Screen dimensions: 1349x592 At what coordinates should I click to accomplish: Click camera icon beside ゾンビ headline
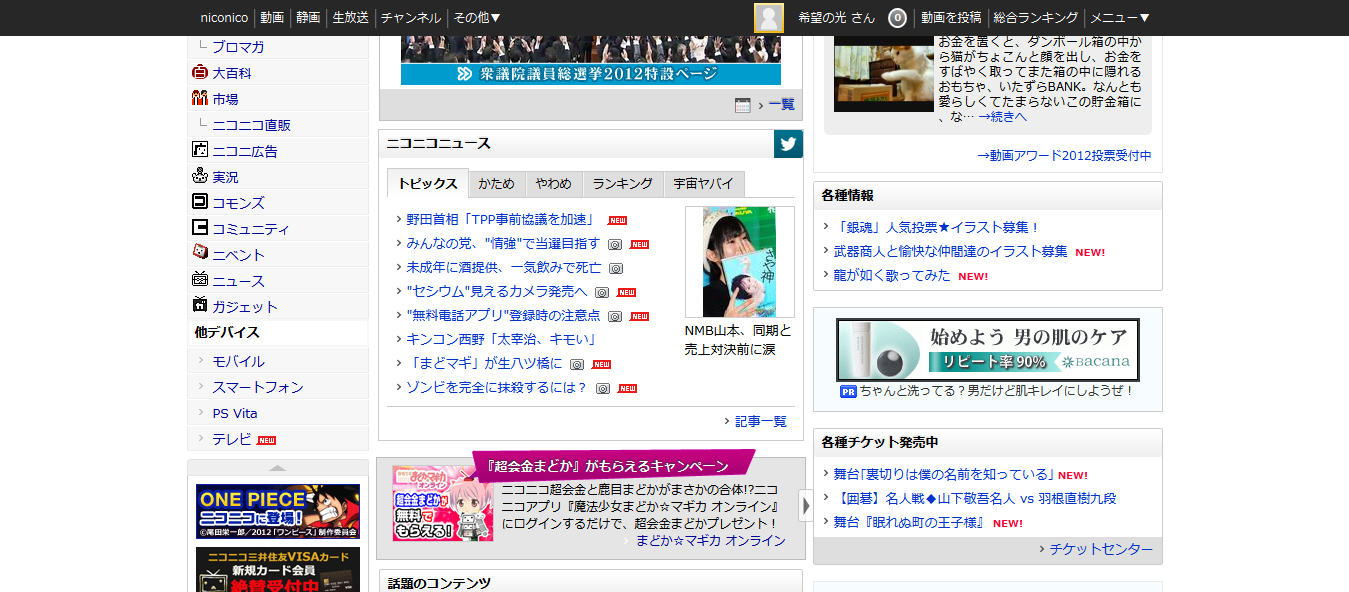click(x=603, y=388)
